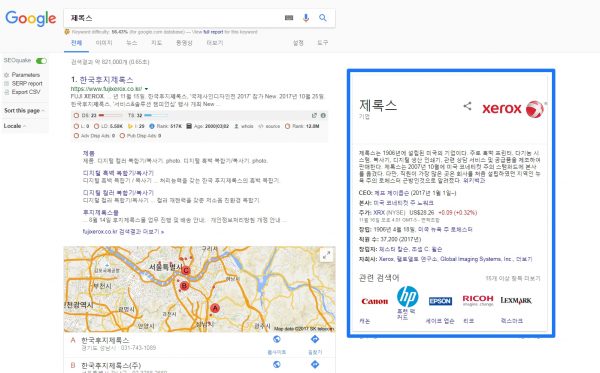600x373 pixels.
Task: Open the 제품 sitelink
Action: 89,153
